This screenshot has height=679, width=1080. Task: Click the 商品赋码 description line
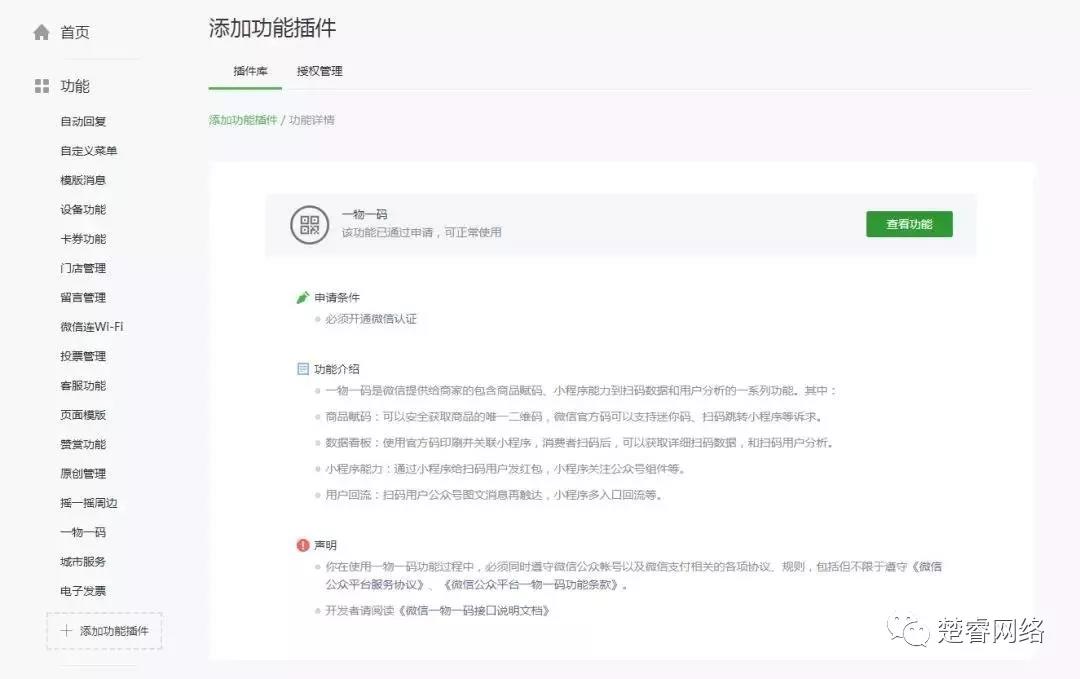click(574, 417)
